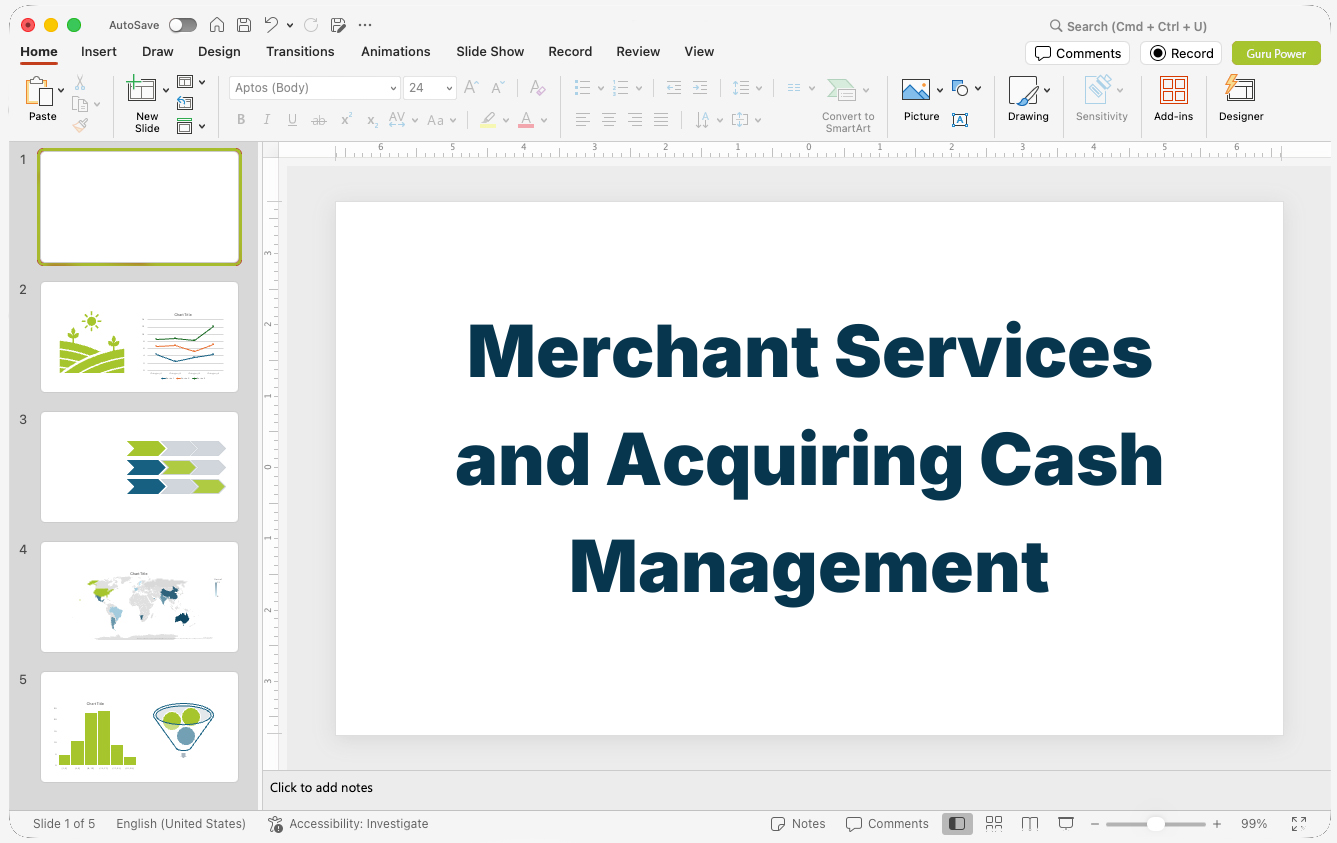The width and height of the screenshot is (1337, 843).
Task: Open the font size 24 dropdown
Action: 450,88
